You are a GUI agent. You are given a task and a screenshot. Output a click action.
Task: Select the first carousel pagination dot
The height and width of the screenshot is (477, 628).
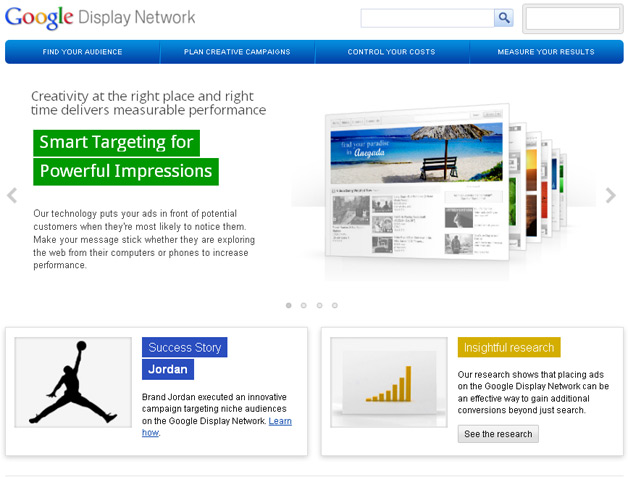(289, 305)
